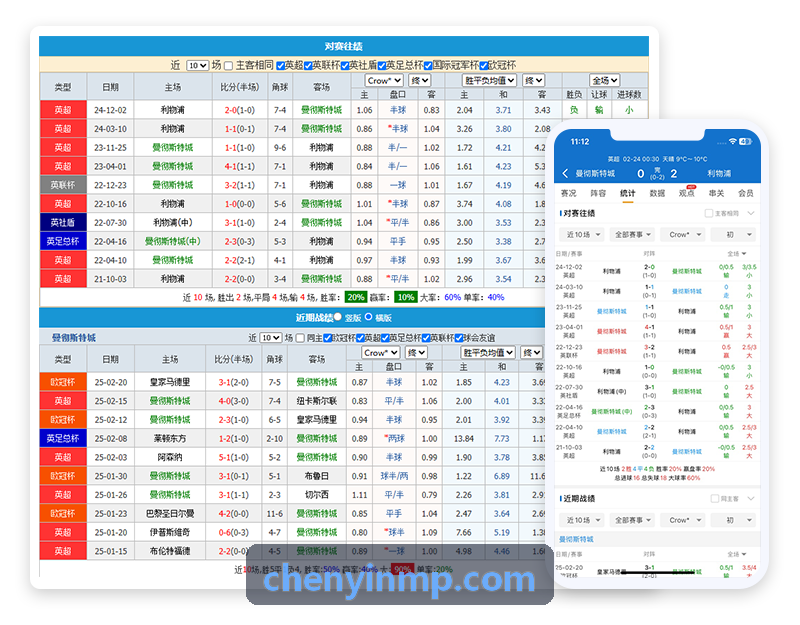This screenshot has height=625, width=800.
Task: Click the 3.71 draw odds in the 24-12-02 row
Action: pyautogui.click(x=503, y=110)
